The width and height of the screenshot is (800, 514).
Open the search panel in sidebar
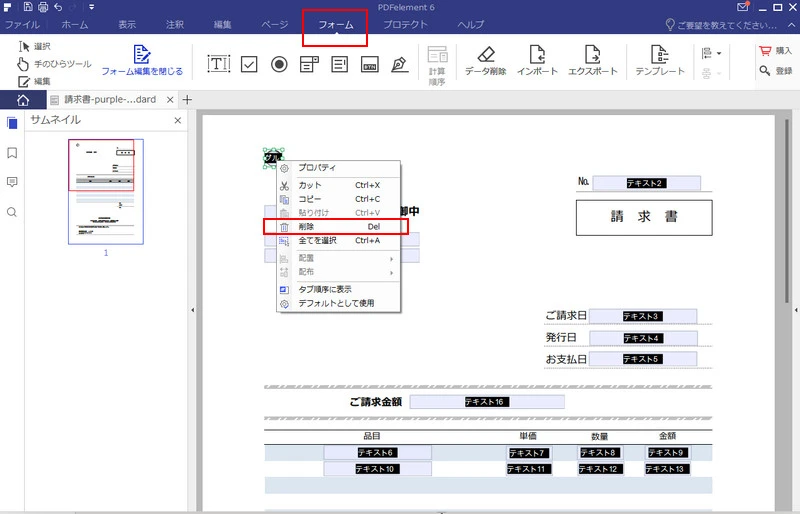click(12, 212)
